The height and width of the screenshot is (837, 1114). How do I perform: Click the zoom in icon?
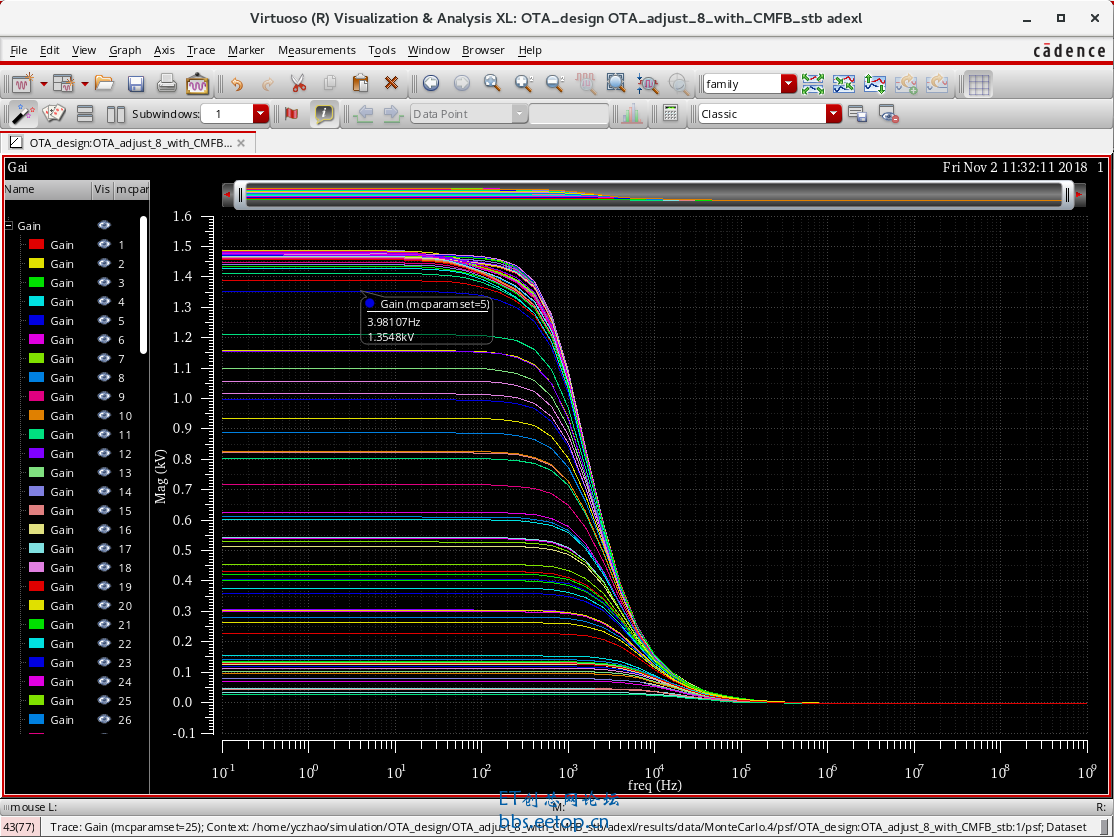click(x=524, y=84)
